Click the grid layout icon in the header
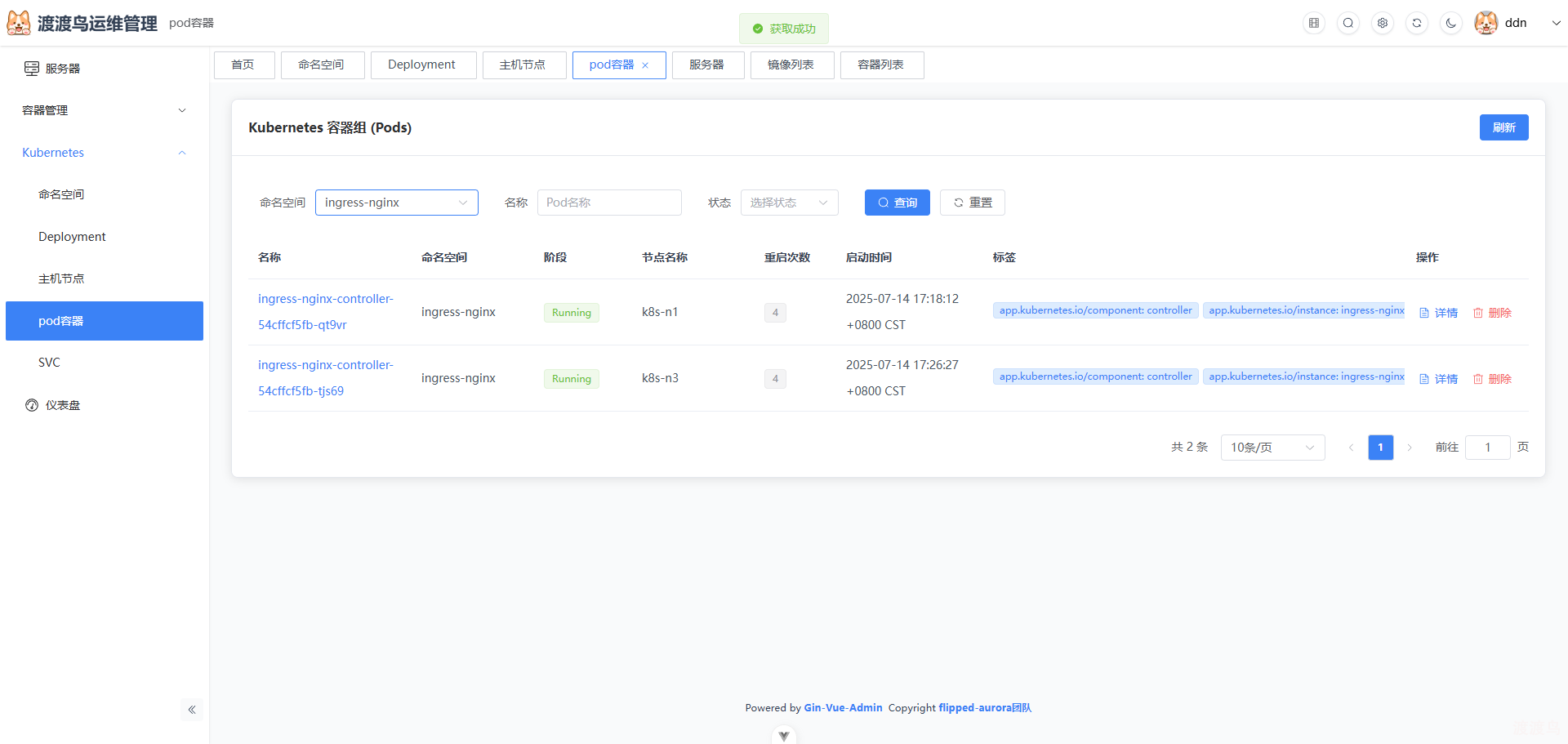1568x744 pixels. (1313, 23)
